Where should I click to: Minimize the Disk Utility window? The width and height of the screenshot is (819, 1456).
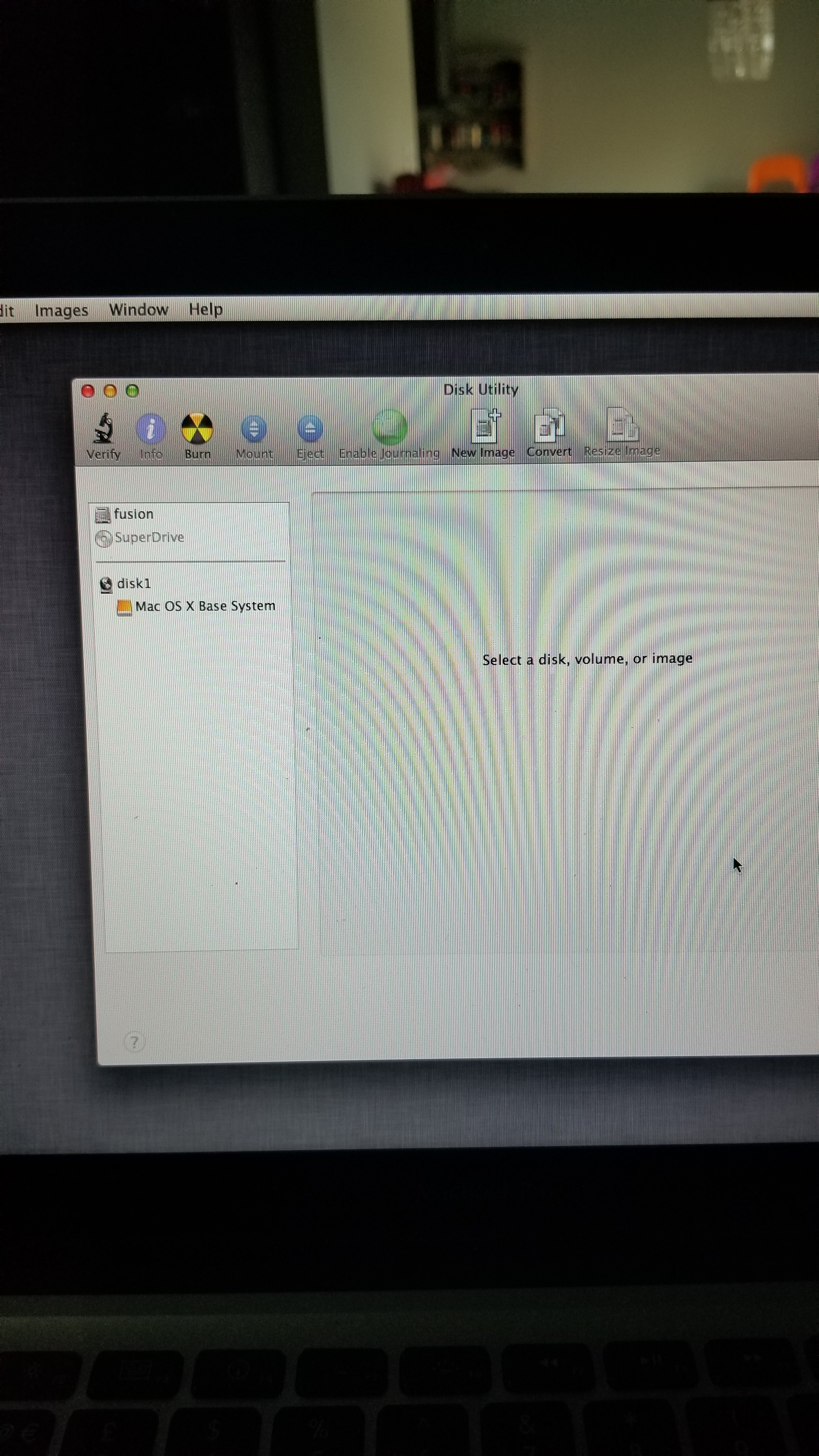coord(110,391)
